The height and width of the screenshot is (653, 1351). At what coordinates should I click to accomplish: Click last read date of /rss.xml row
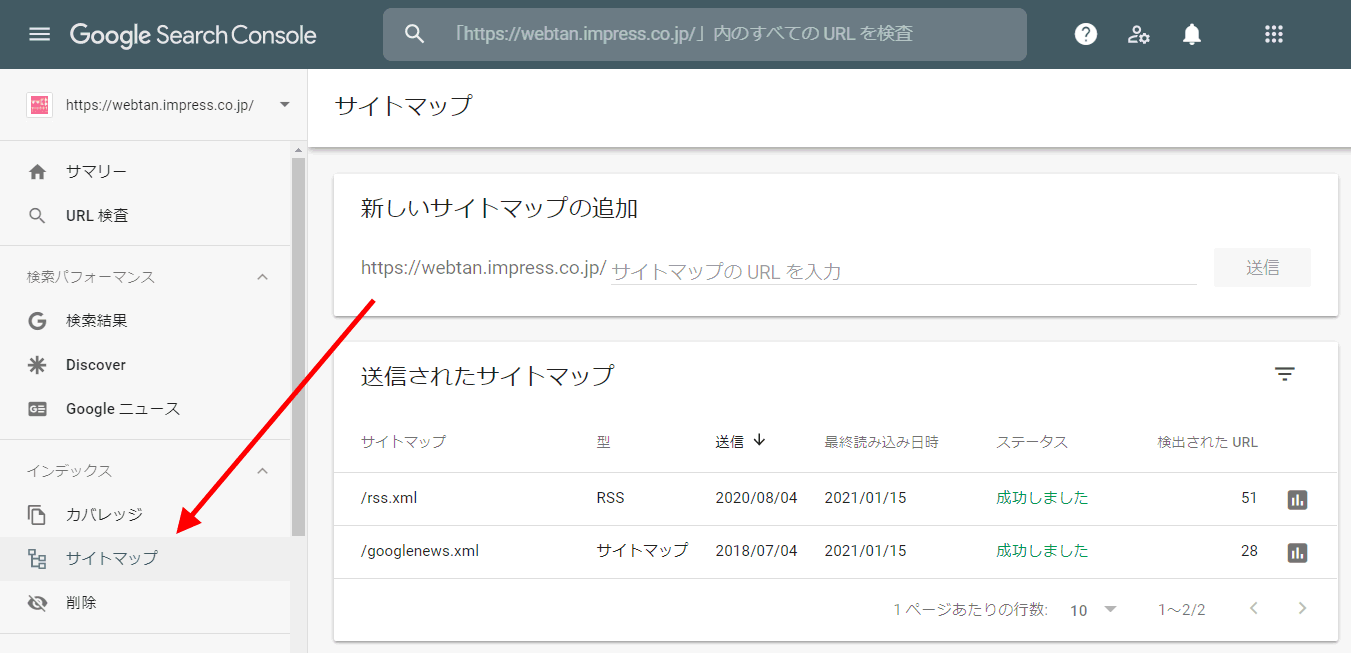click(x=865, y=498)
